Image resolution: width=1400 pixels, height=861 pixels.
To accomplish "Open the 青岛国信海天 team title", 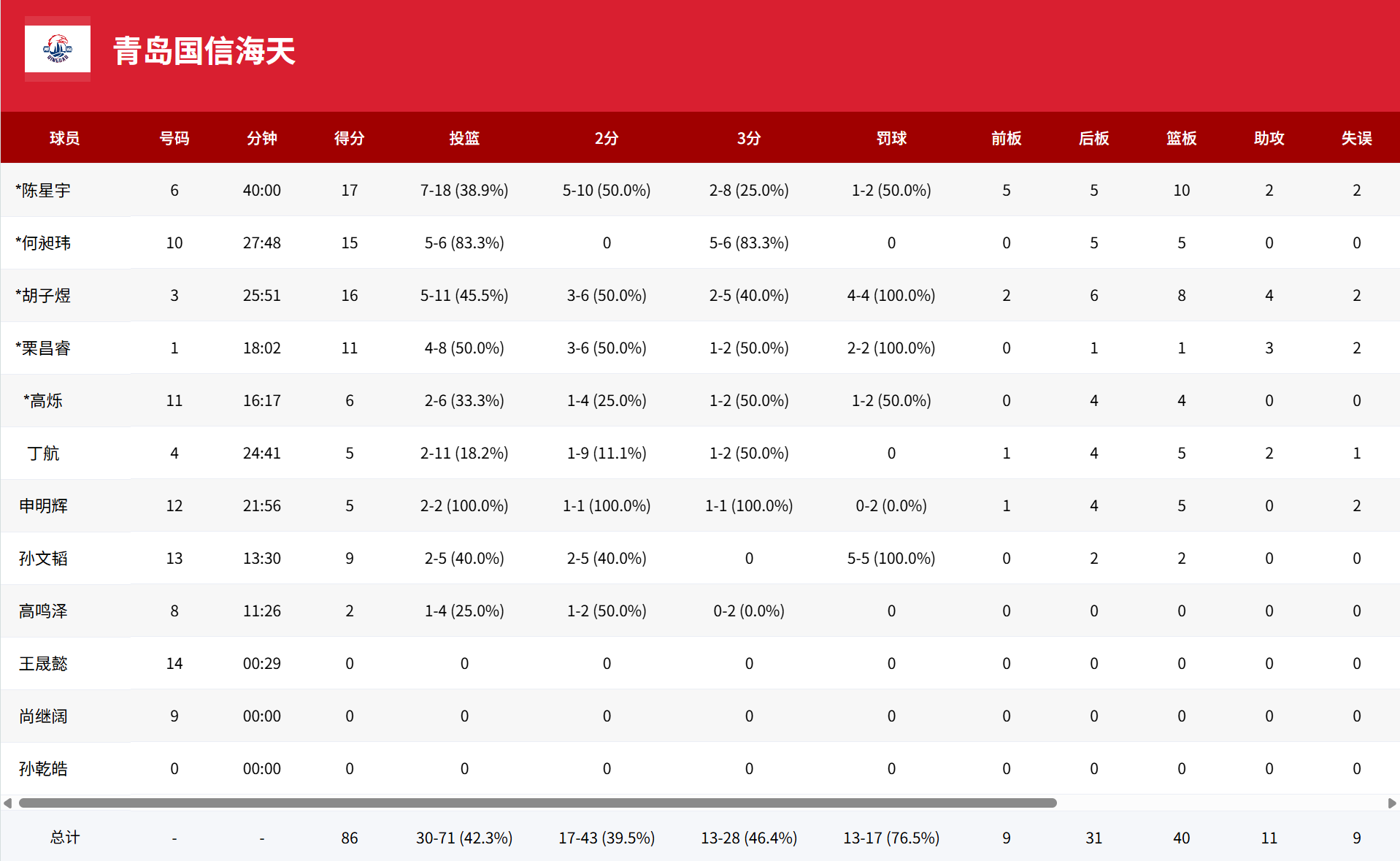I will (204, 51).
